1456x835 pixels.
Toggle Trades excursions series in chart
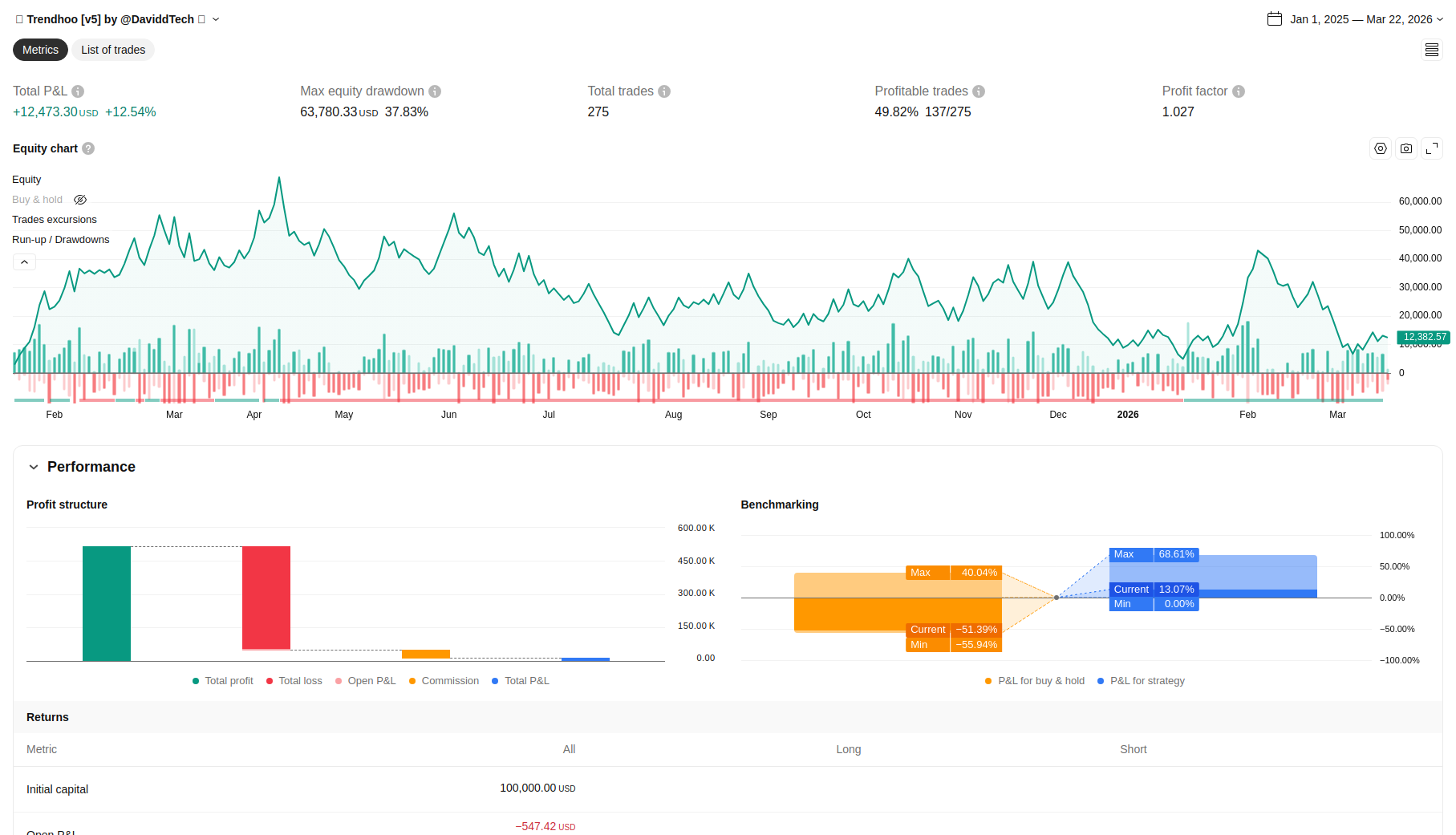coord(55,220)
